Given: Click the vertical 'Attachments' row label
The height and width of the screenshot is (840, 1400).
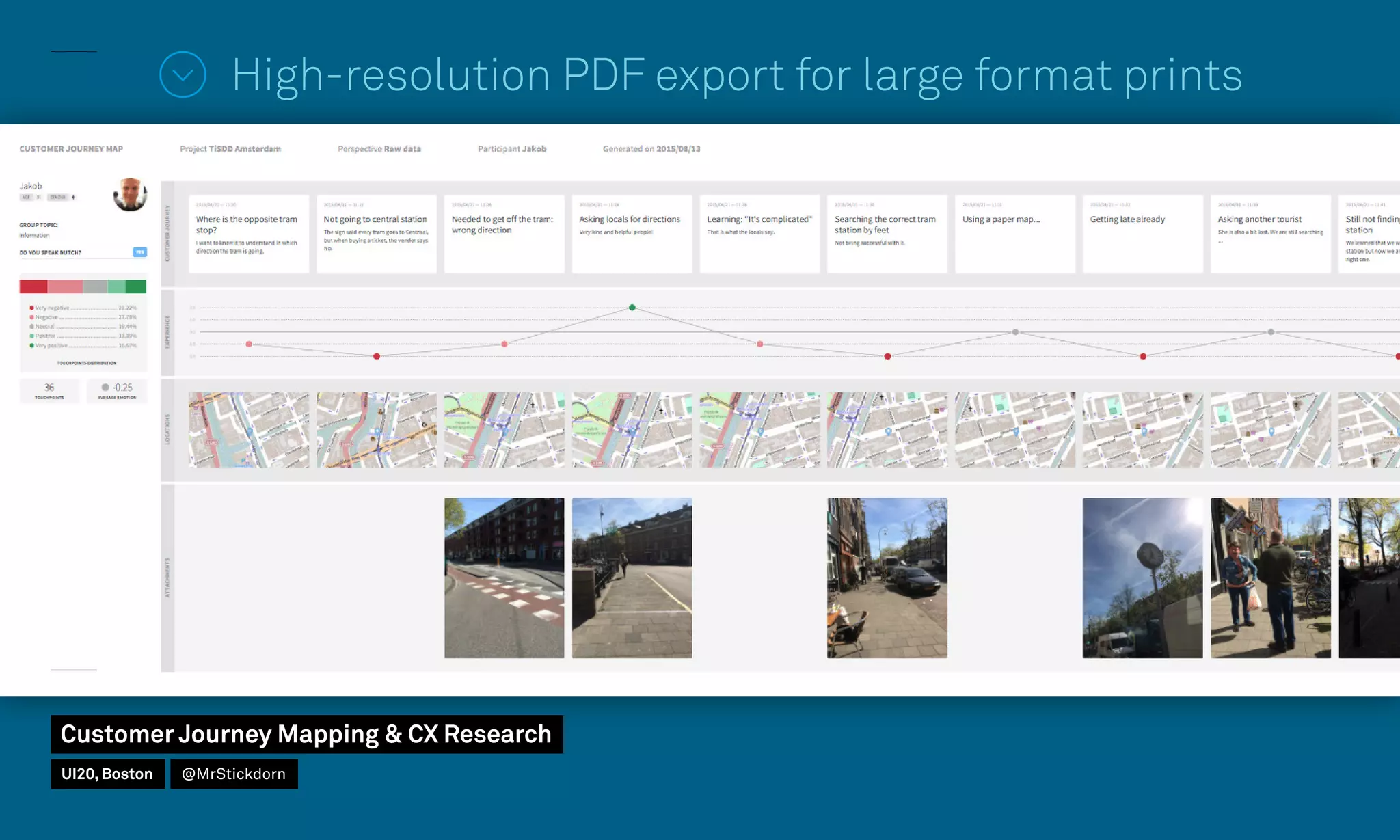Looking at the screenshot, I should tap(167, 578).
